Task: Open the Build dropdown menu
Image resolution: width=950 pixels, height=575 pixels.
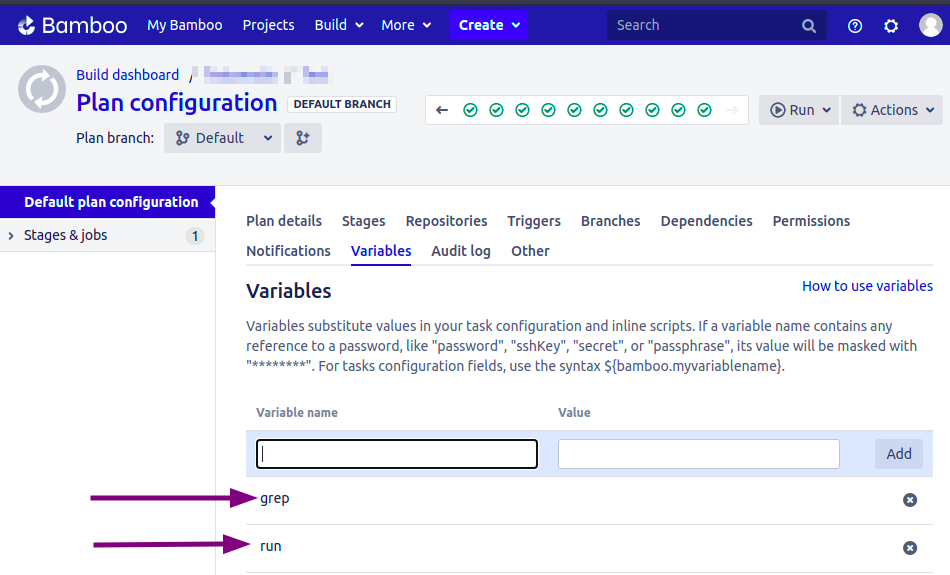Action: tap(339, 25)
